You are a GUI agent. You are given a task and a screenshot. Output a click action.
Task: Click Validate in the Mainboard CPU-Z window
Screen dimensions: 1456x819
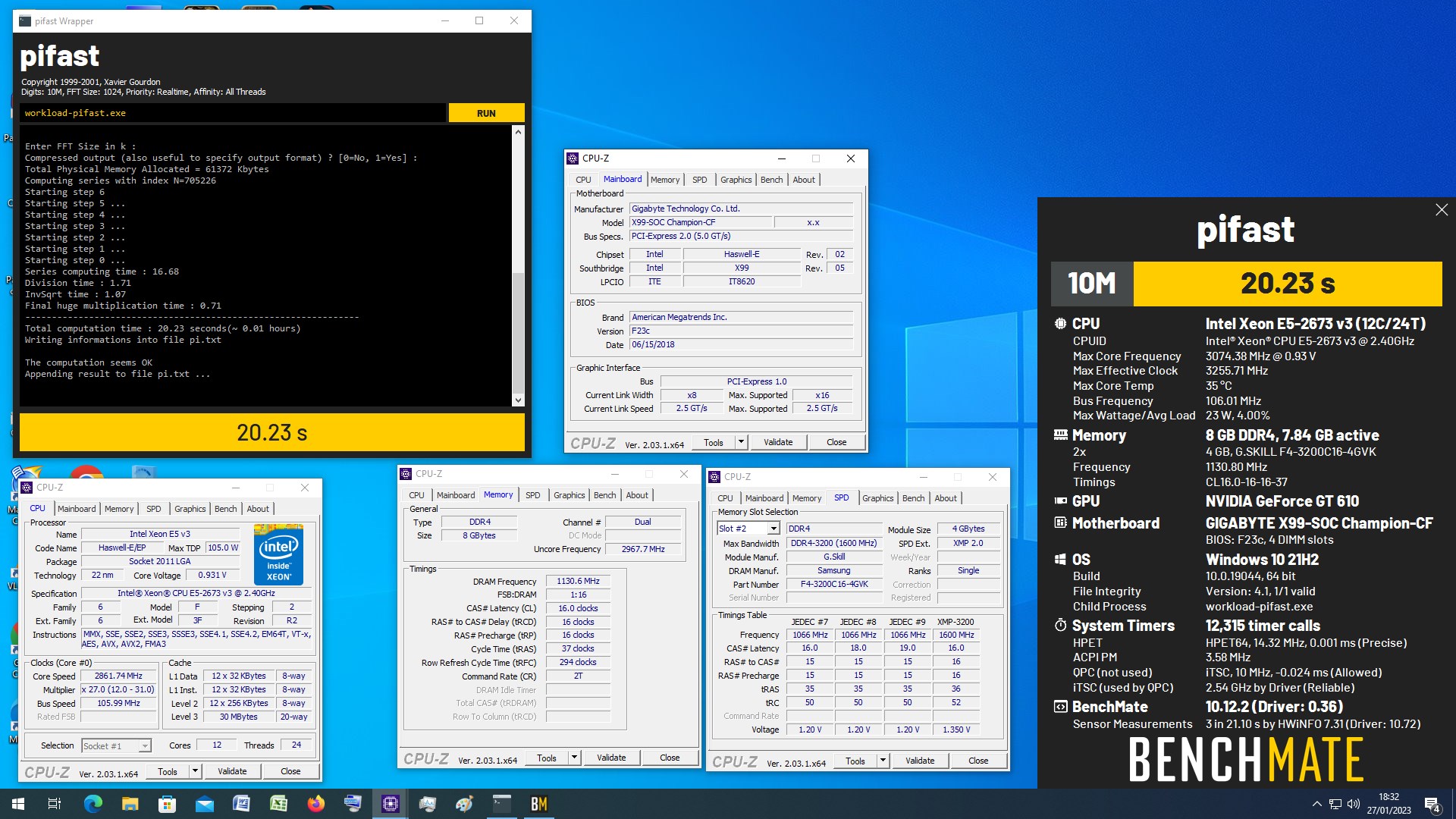(x=778, y=442)
